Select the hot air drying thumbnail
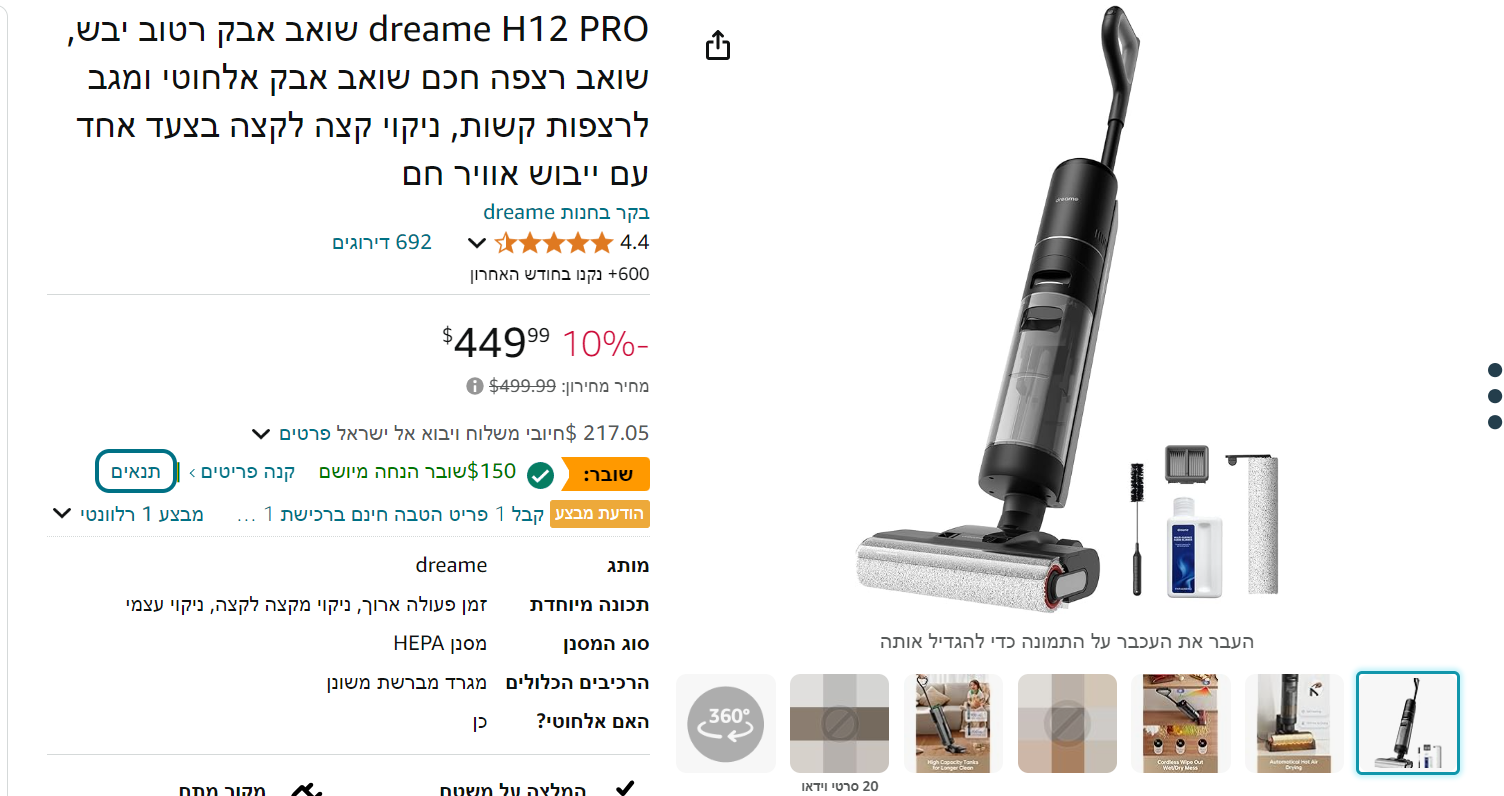Image resolution: width=1504 pixels, height=796 pixels. pos(1294,723)
